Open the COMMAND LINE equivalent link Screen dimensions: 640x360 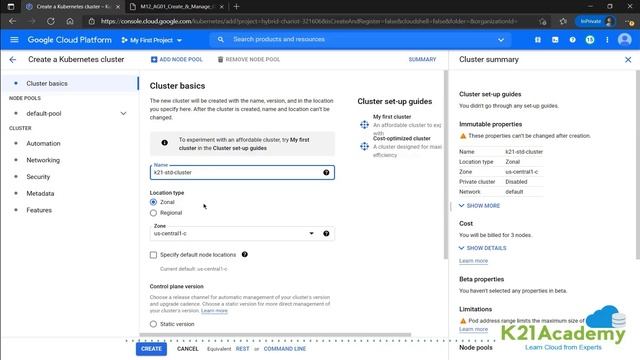click(x=284, y=349)
